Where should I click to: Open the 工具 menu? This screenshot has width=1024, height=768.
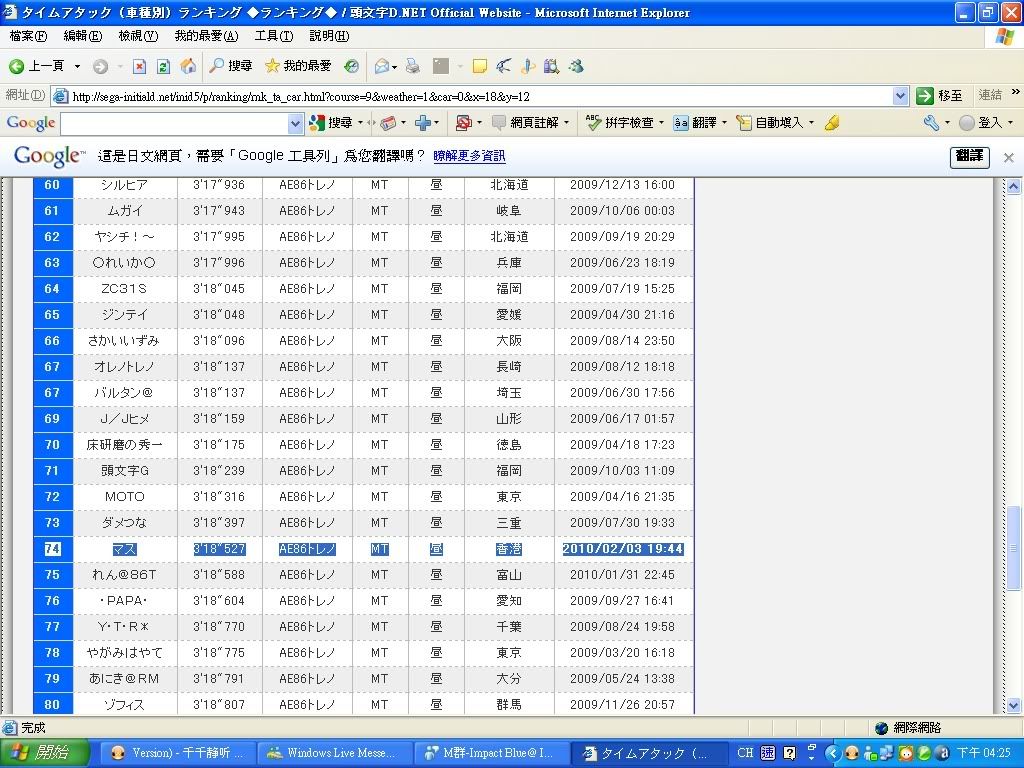tap(273, 36)
